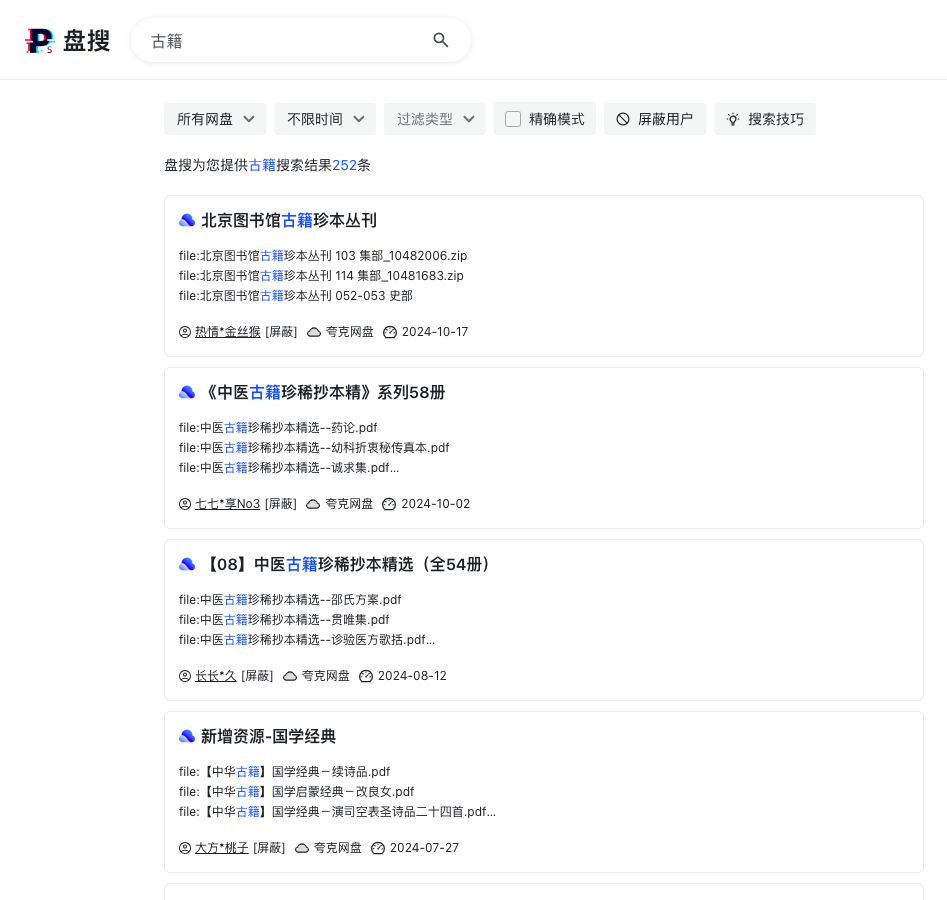Click file line 北京图书馆古籍珍本丛刊 114 集部_10481683.zip
Screen dimensions: 947x900
pyautogui.click(x=321, y=275)
